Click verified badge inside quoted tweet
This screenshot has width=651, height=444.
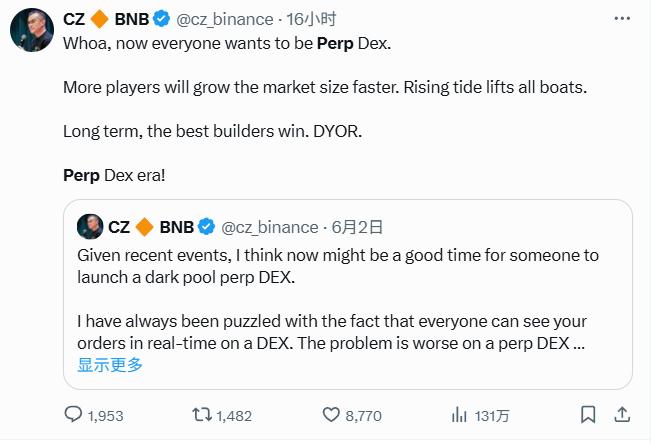coord(207,226)
